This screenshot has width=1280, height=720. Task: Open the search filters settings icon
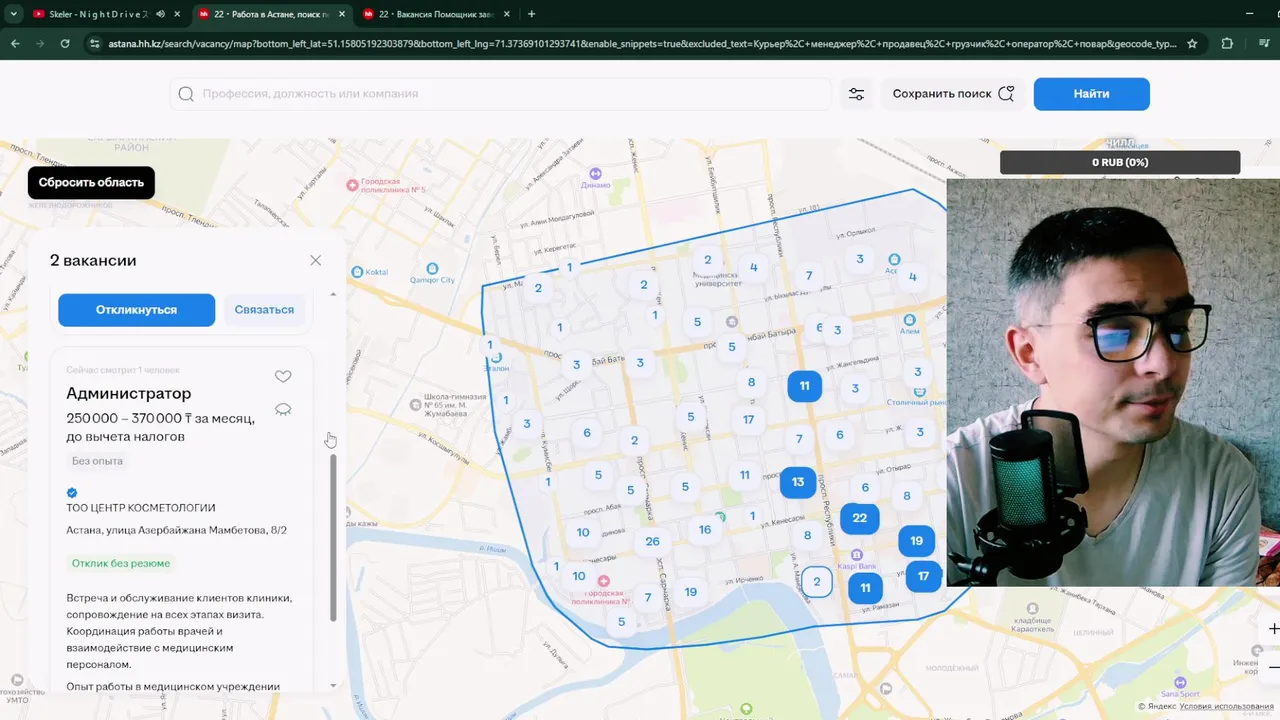(856, 94)
